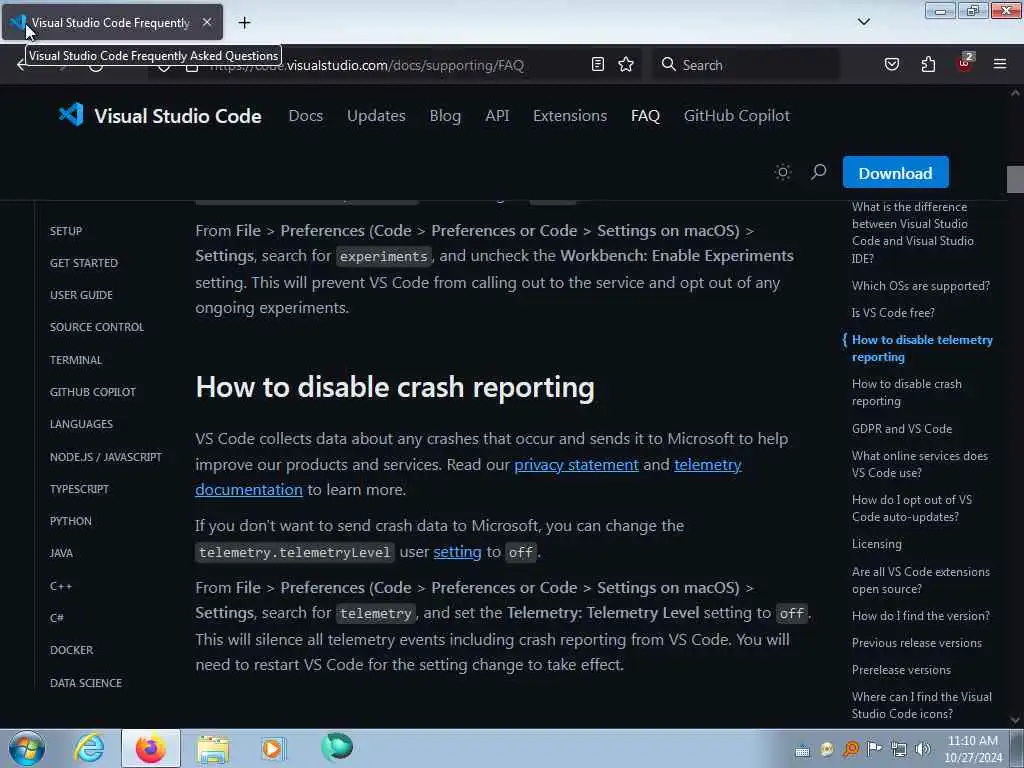This screenshot has height=768, width=1024.
Task: Open the DATA SCIENCE sidebar section
Action: click(x=86, y=683)
